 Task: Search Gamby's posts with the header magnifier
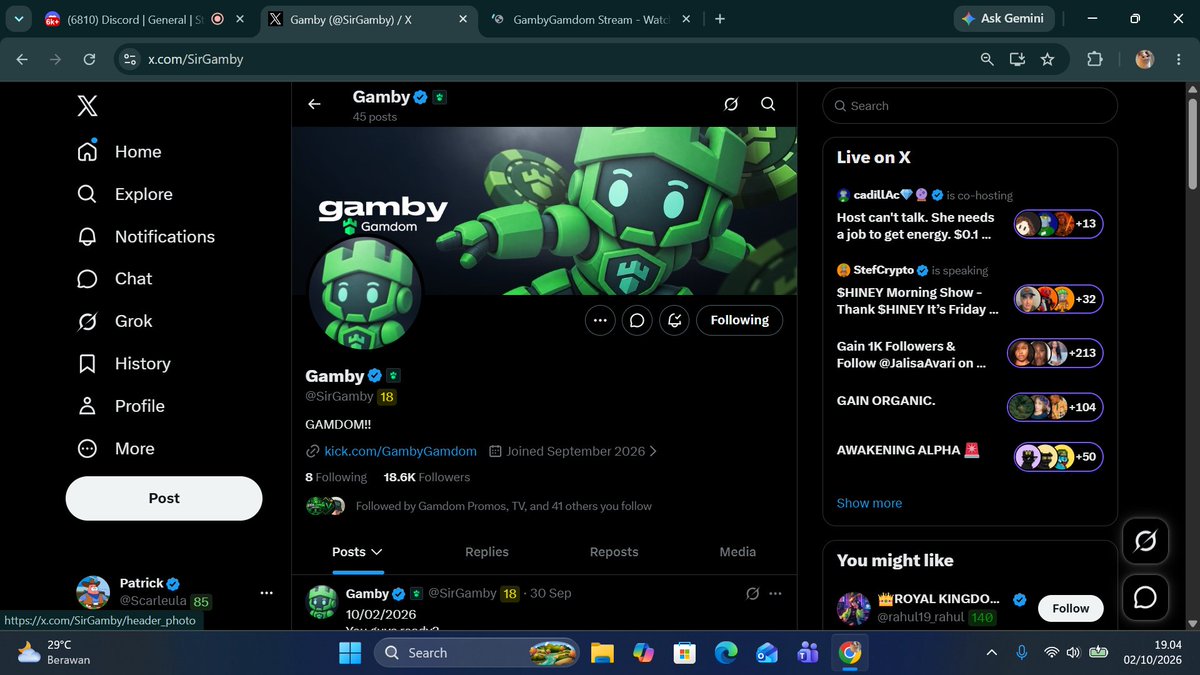pyautogui.click(x=768, y=104)
